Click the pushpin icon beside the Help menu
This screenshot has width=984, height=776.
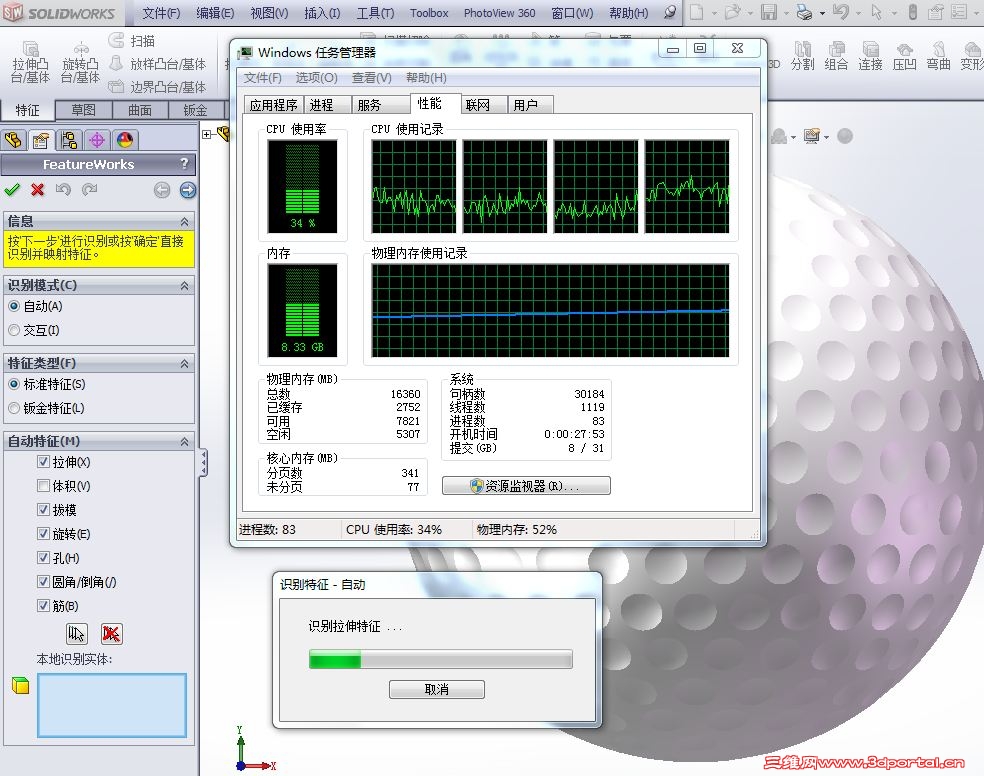click(x=670, y=12)
